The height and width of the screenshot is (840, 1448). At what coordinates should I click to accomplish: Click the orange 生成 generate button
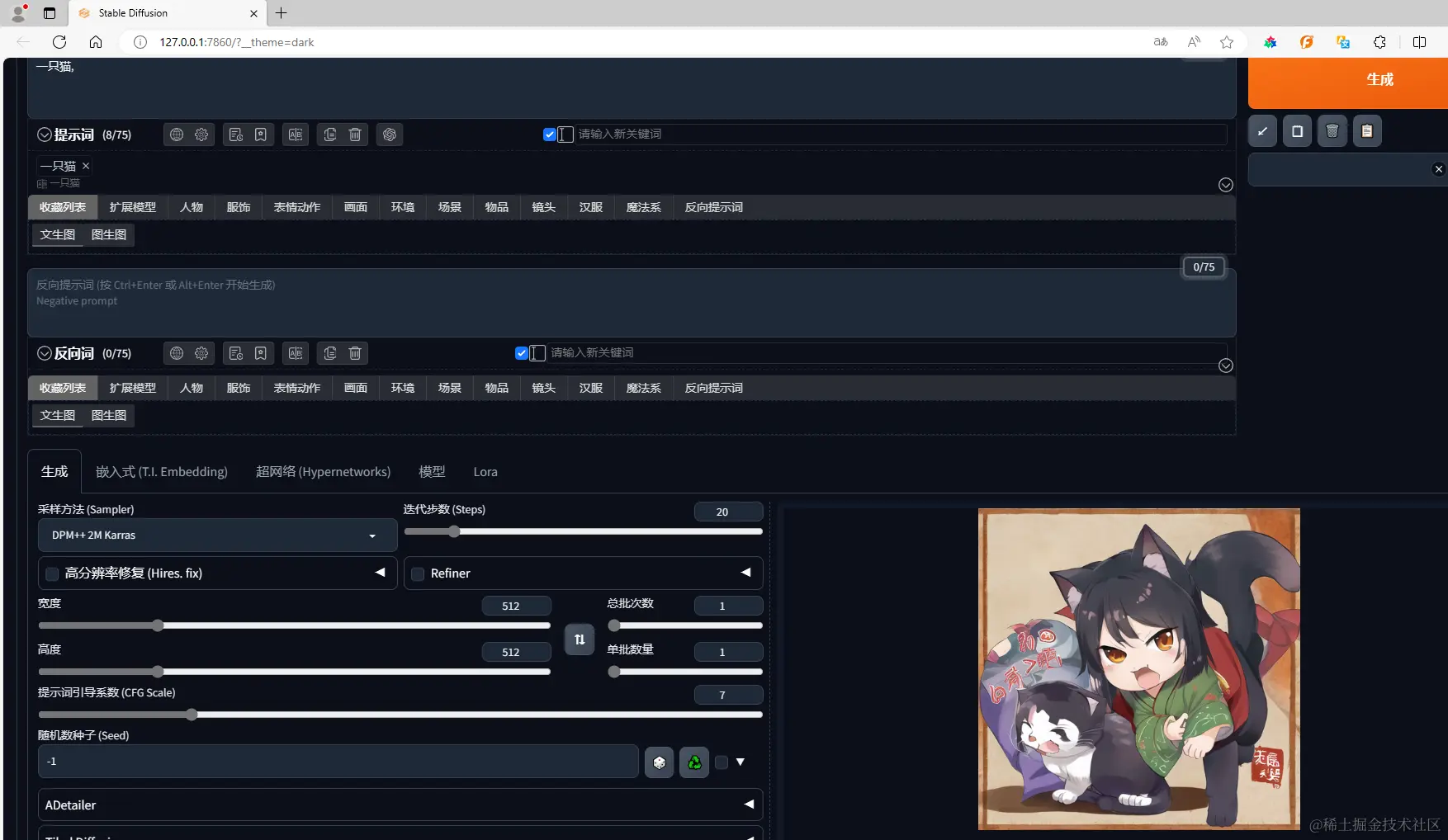click(x=1348, y=83)
